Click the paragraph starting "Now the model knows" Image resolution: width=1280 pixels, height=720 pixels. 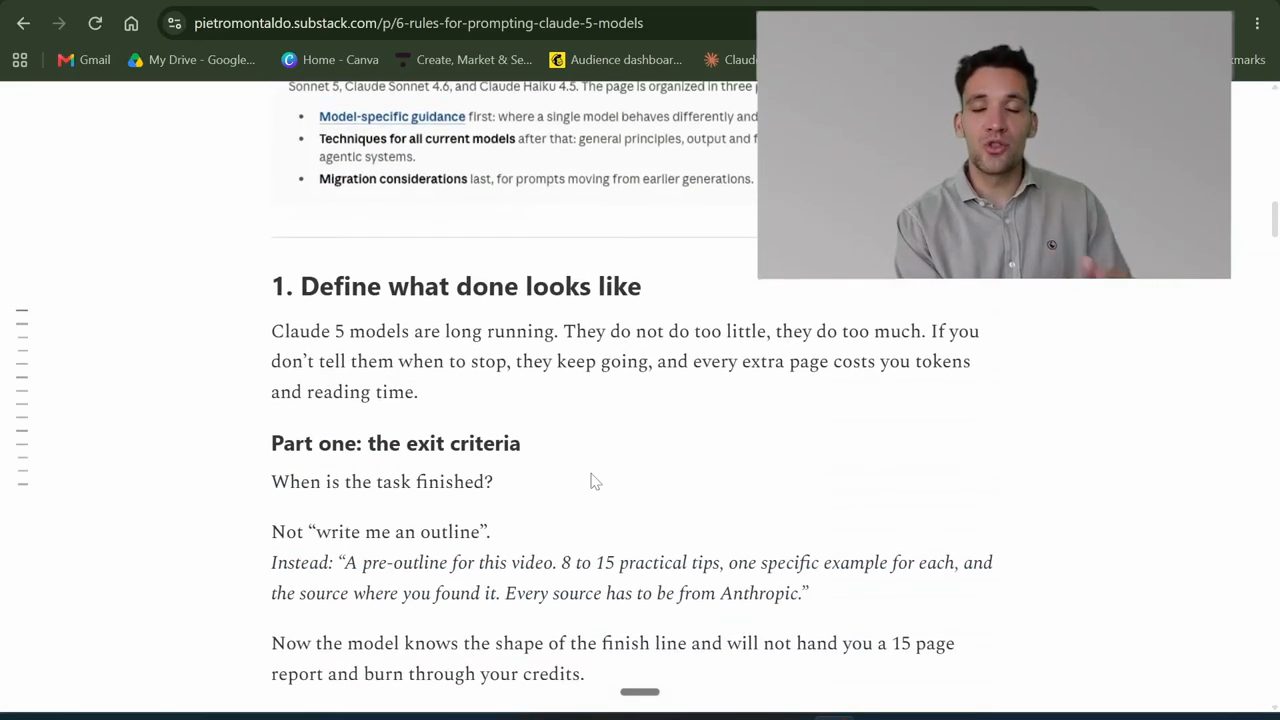coord(613,659)
